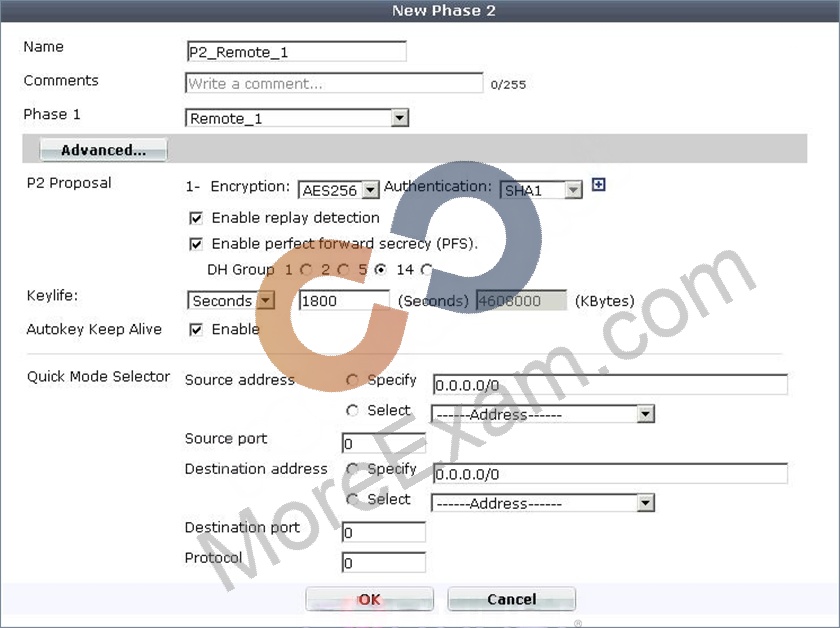Focus the Comments text field
Viewport: 840px width, 628px height.
click(x=334, y=83)
